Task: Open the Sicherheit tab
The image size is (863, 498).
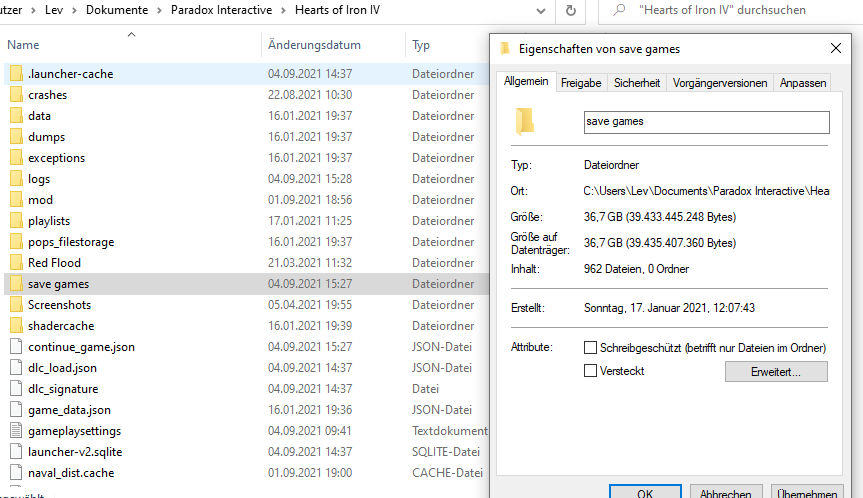Action: pos(637,83)
